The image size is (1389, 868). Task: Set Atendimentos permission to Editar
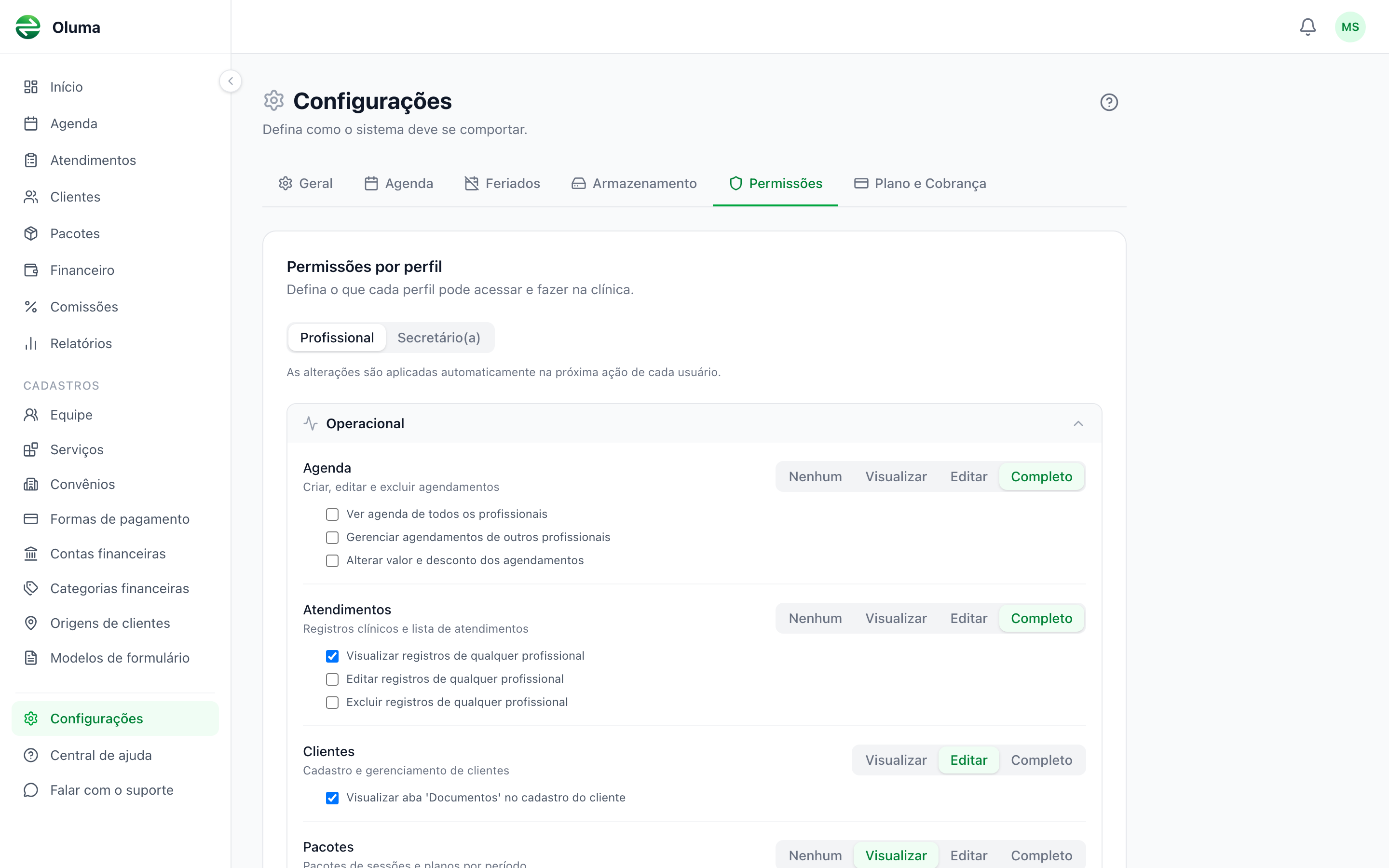tap(969, 618)
